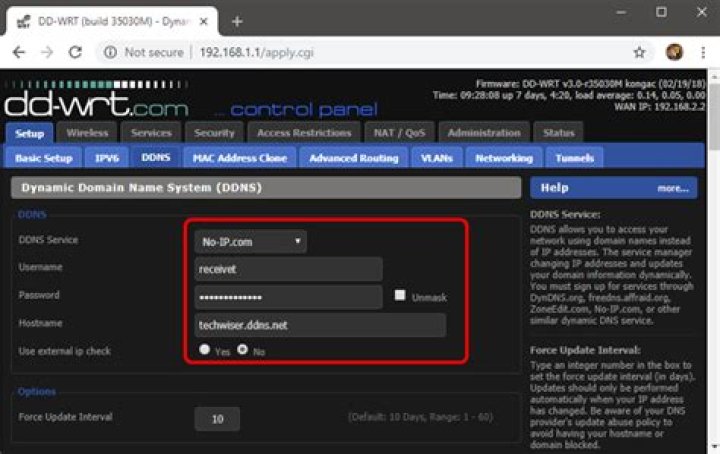Click the profile avatar icon

674,52
